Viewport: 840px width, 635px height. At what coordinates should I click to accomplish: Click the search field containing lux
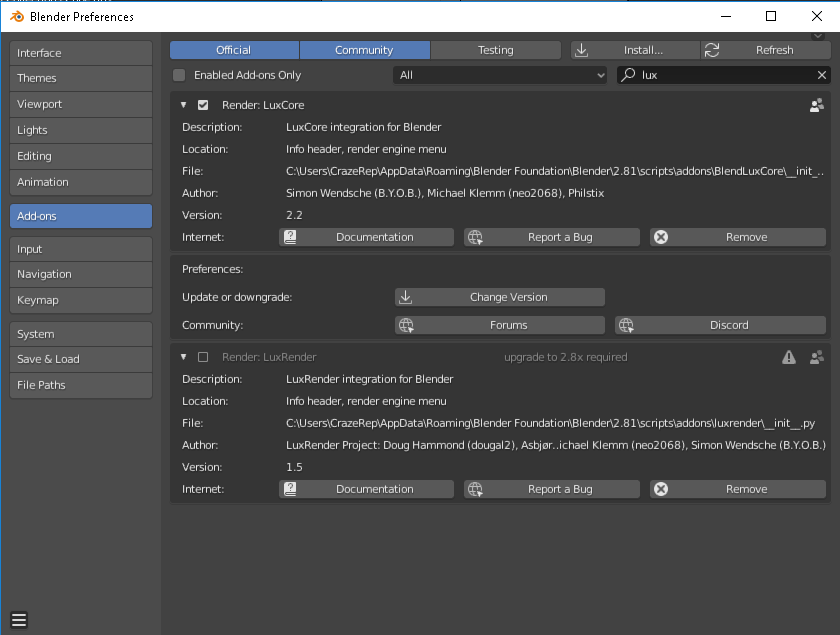724,75
